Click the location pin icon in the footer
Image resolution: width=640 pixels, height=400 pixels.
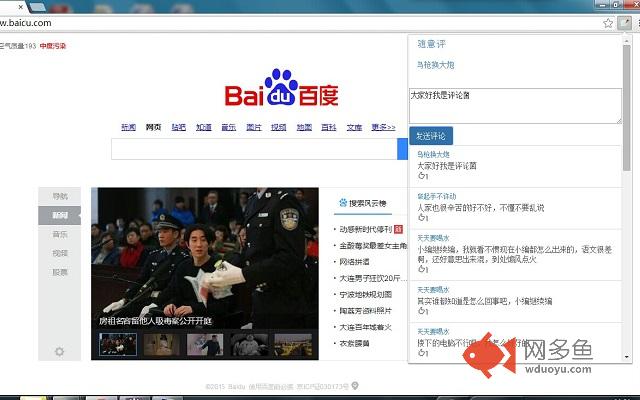click(x=355, y=385)
